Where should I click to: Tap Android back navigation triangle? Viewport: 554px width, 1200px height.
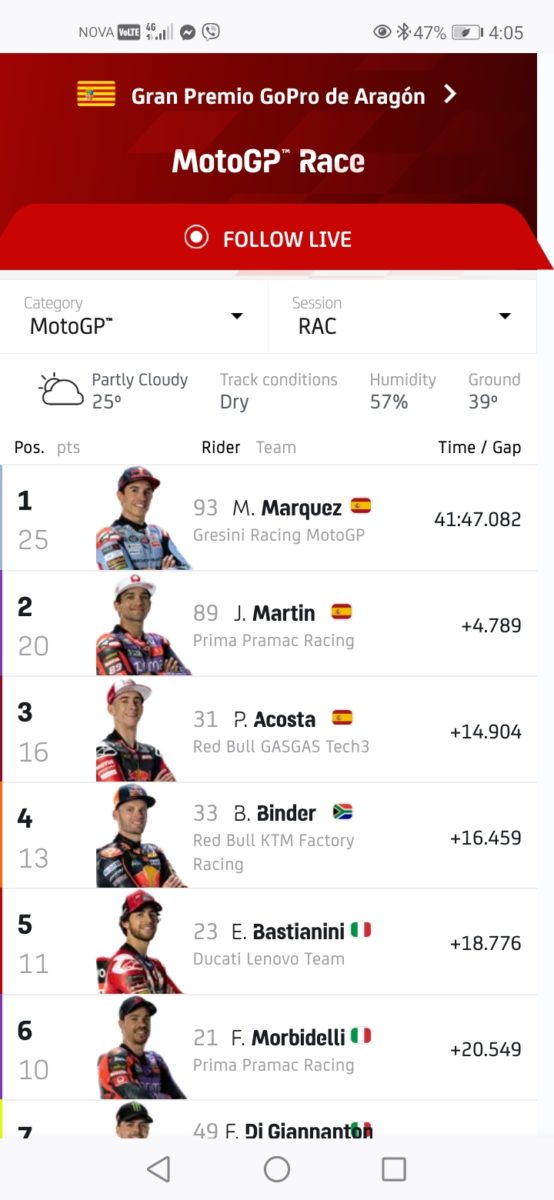click(158, 1169)
